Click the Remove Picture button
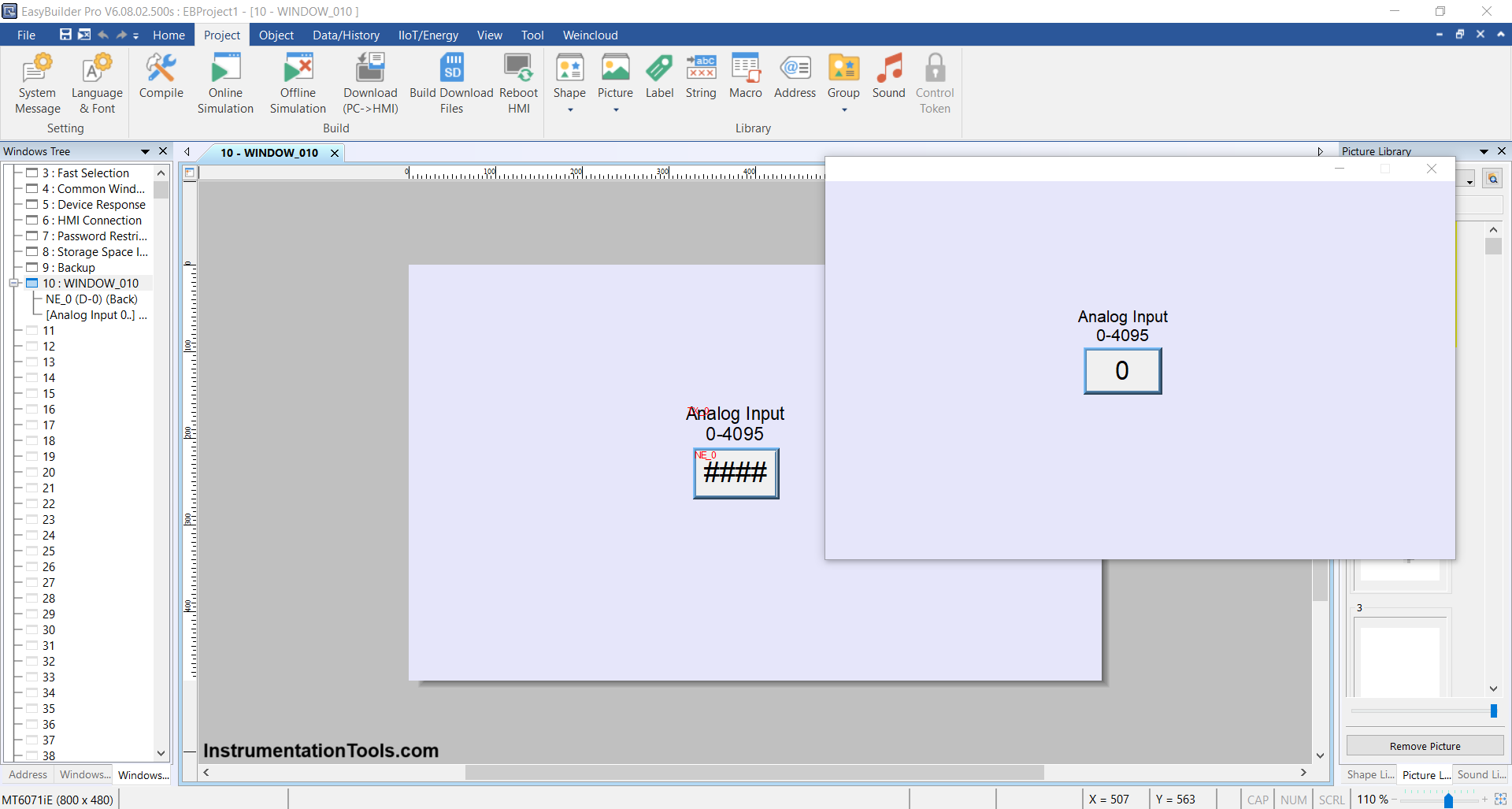Viewport: 1512px width, 809px height. [x=1425, y=746]
